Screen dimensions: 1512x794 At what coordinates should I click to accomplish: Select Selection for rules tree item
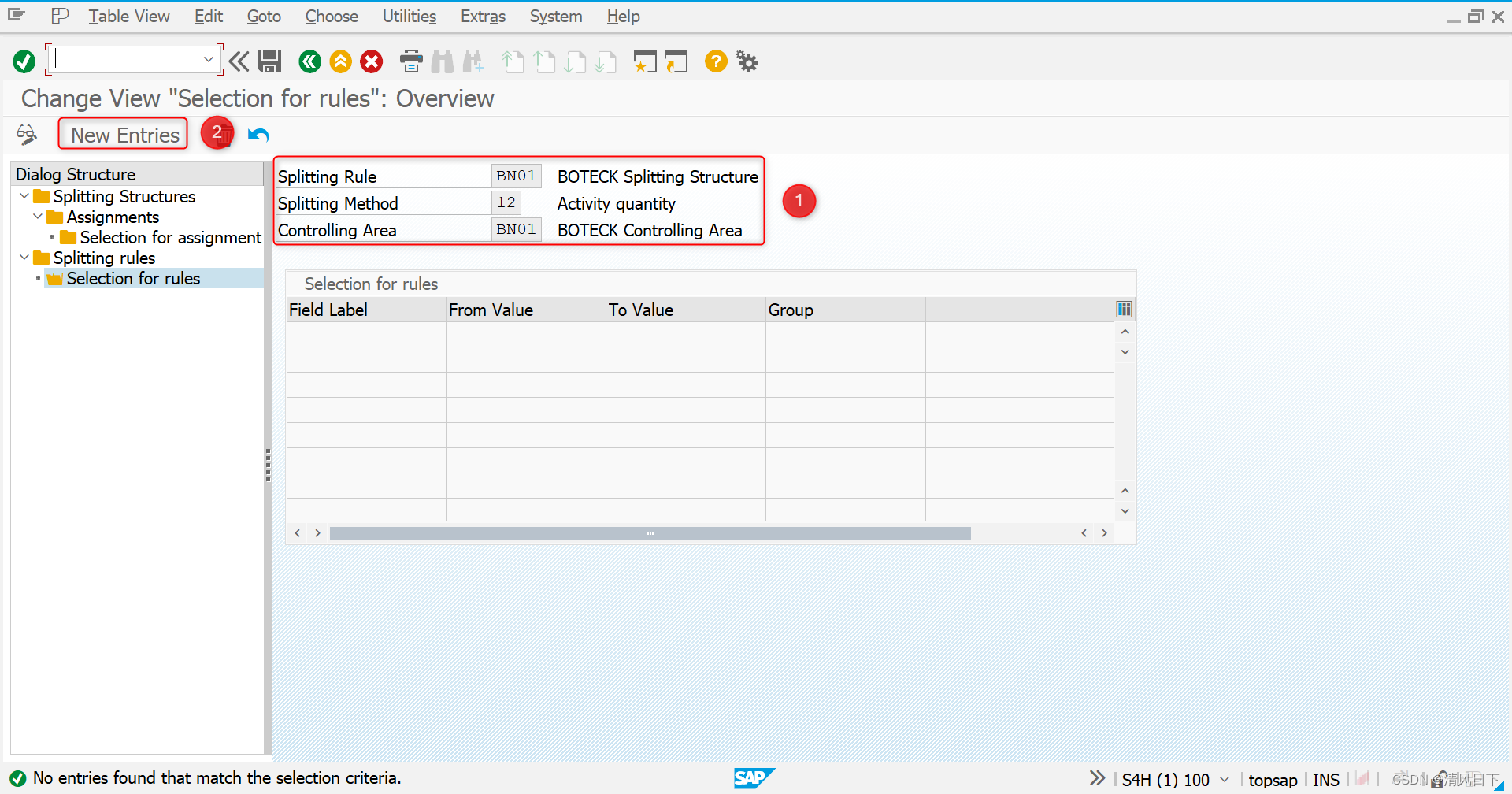[133, 278]
